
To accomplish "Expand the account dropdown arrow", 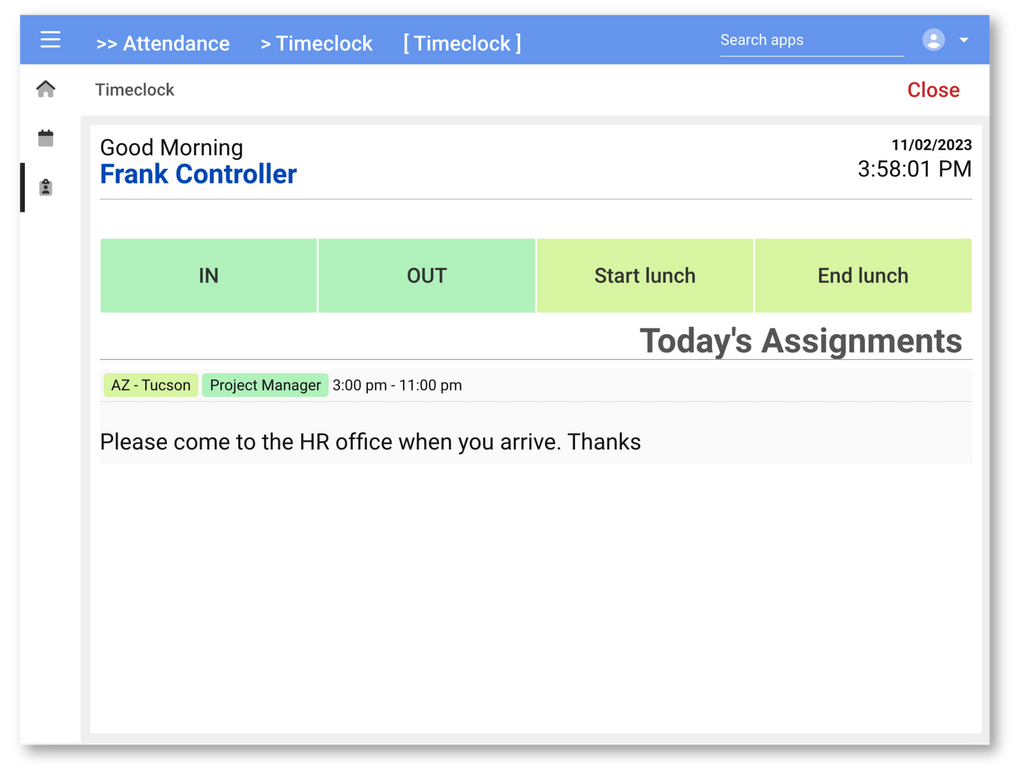I will [964, 40].
